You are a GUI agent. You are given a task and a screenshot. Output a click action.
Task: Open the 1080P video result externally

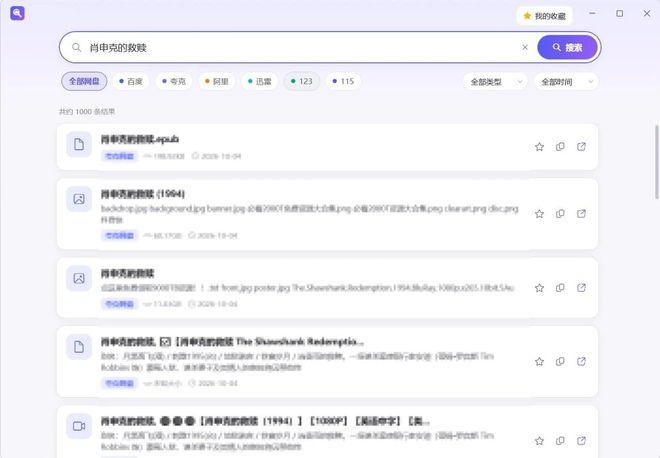tap(581, 441)
